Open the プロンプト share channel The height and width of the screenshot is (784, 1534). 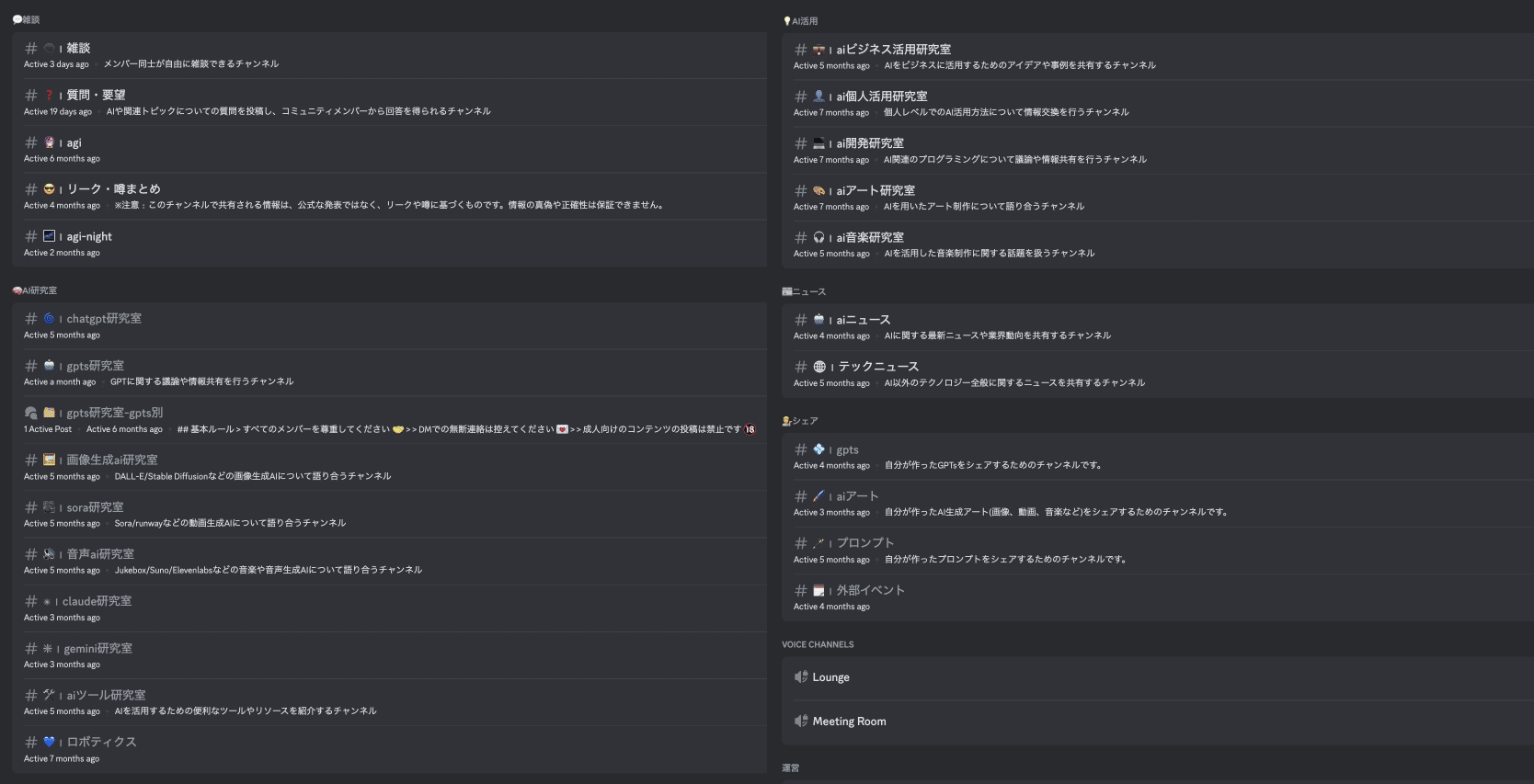point(864,543)
